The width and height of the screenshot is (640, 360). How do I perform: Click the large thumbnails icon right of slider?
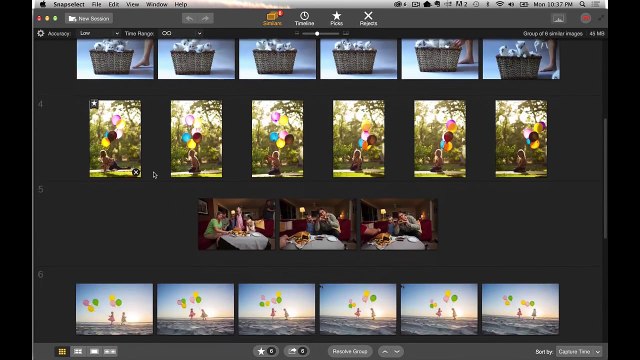point(346,33)
